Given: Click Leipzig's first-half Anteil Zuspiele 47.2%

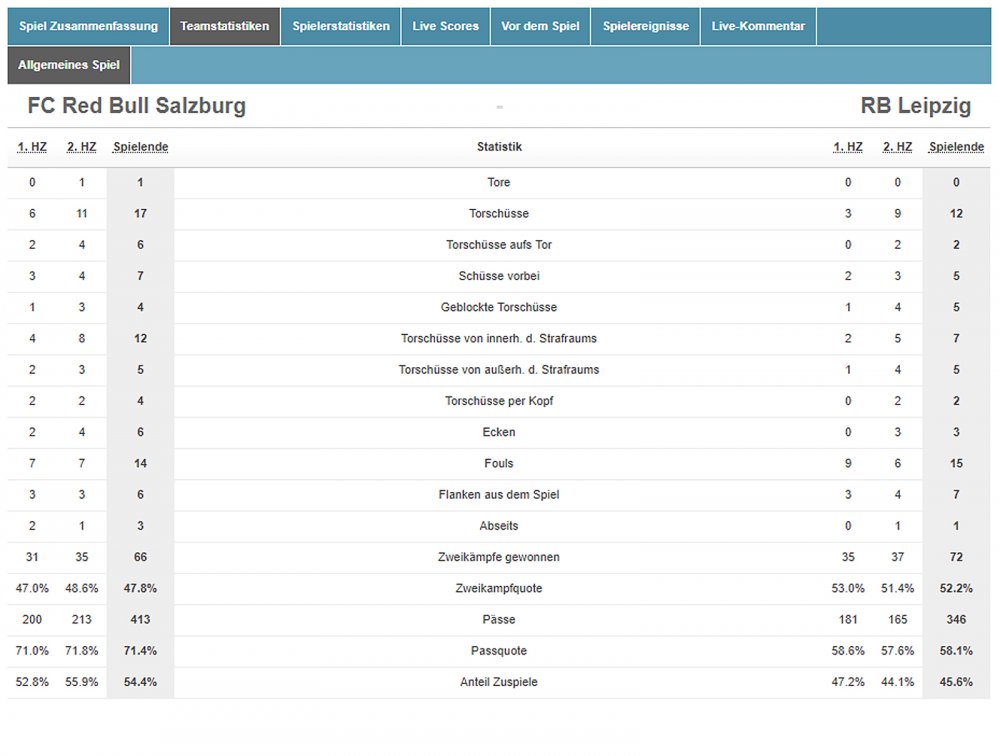Looking at the screenshot, I should click(848, 683).
